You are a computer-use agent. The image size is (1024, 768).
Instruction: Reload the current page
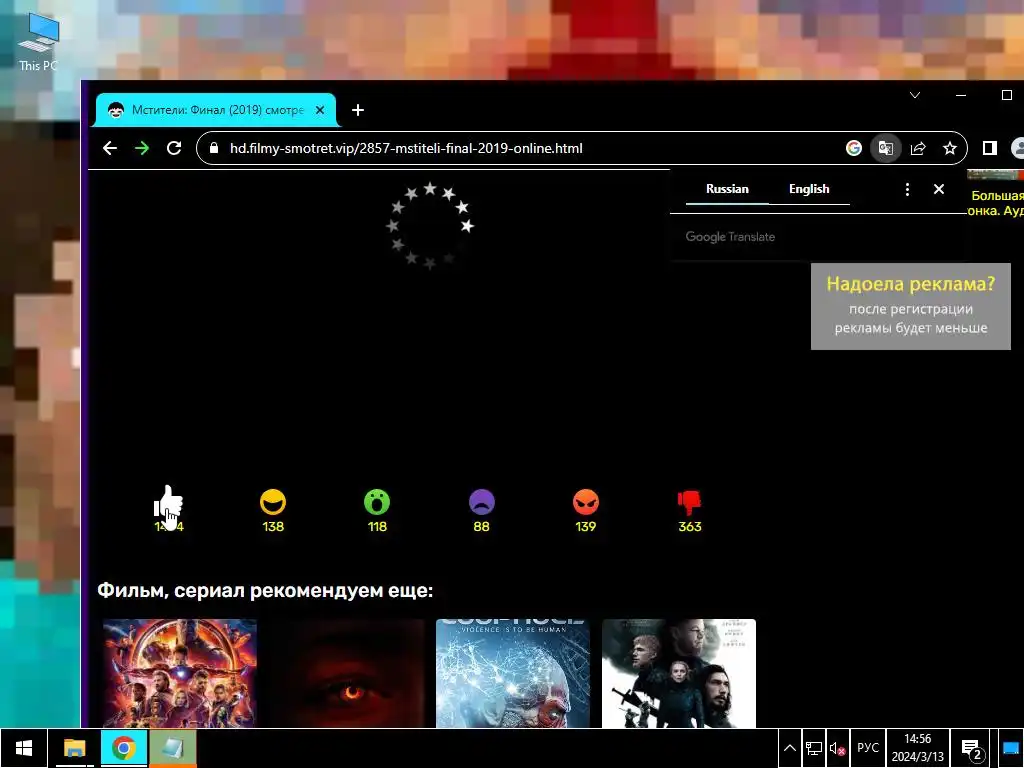174,148
